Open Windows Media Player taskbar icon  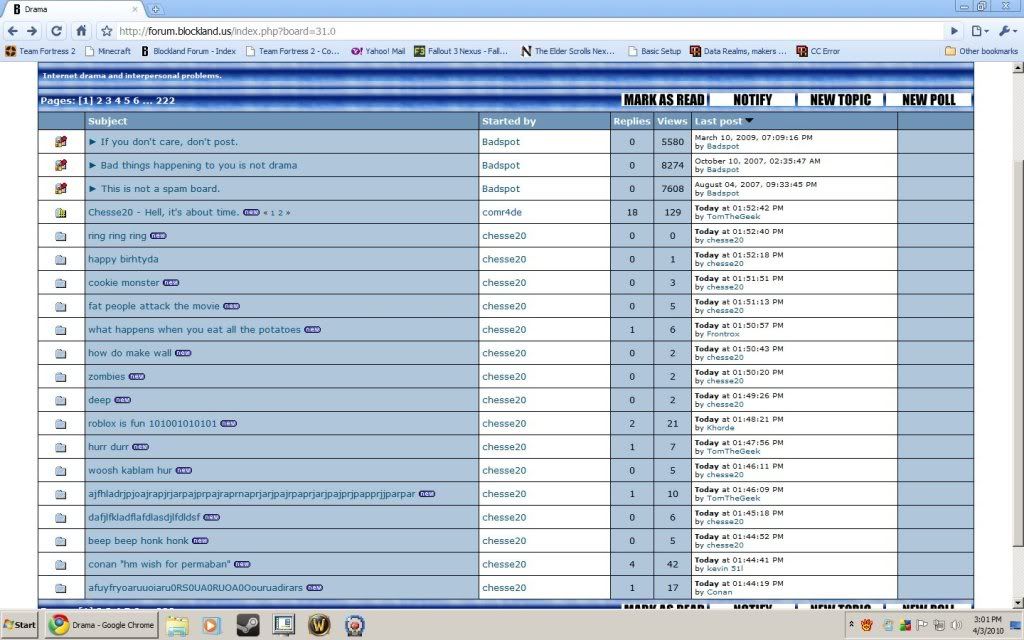212,625
